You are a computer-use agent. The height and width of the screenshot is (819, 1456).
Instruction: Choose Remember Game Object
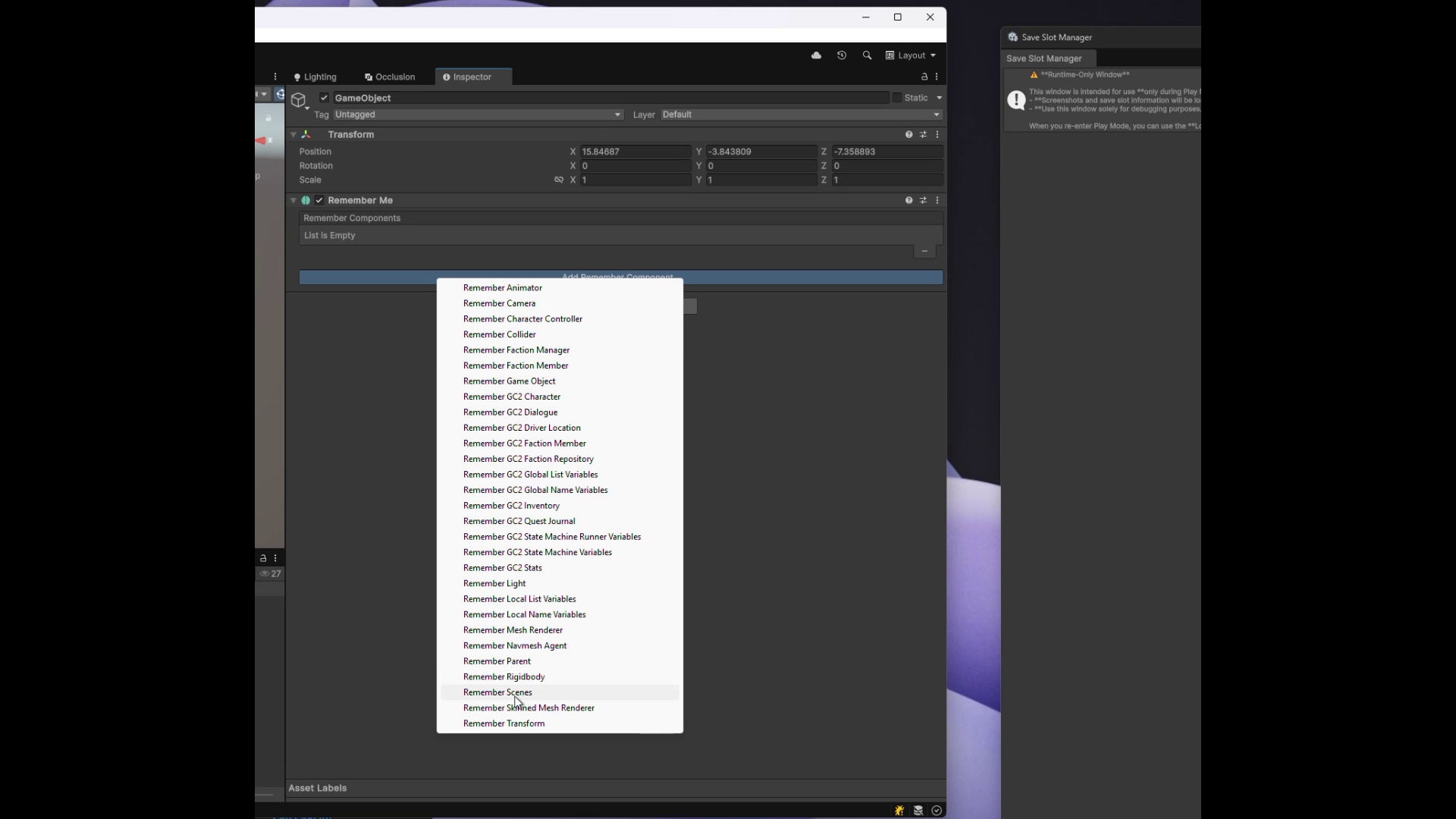tap(560, 381)
